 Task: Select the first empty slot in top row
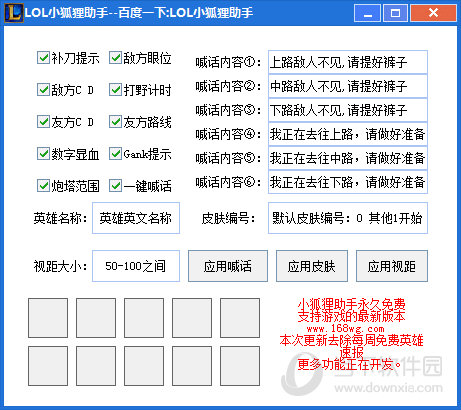click(48, 318)
